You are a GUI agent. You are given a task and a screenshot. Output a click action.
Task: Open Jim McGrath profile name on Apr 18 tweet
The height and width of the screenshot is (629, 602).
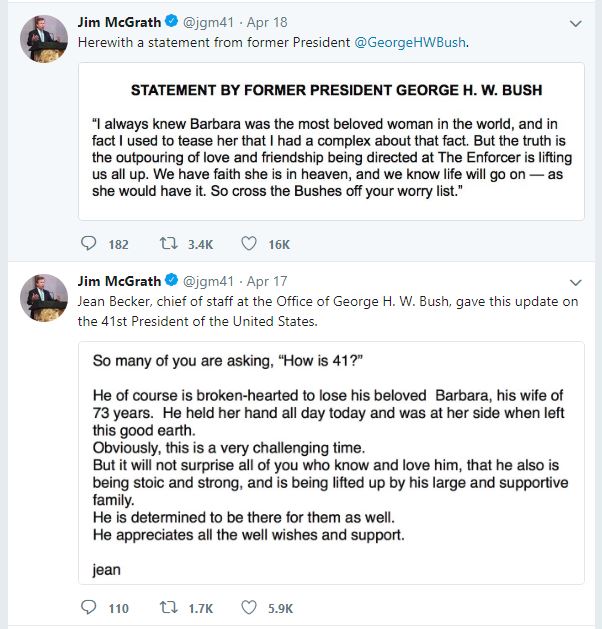[119, 22]
